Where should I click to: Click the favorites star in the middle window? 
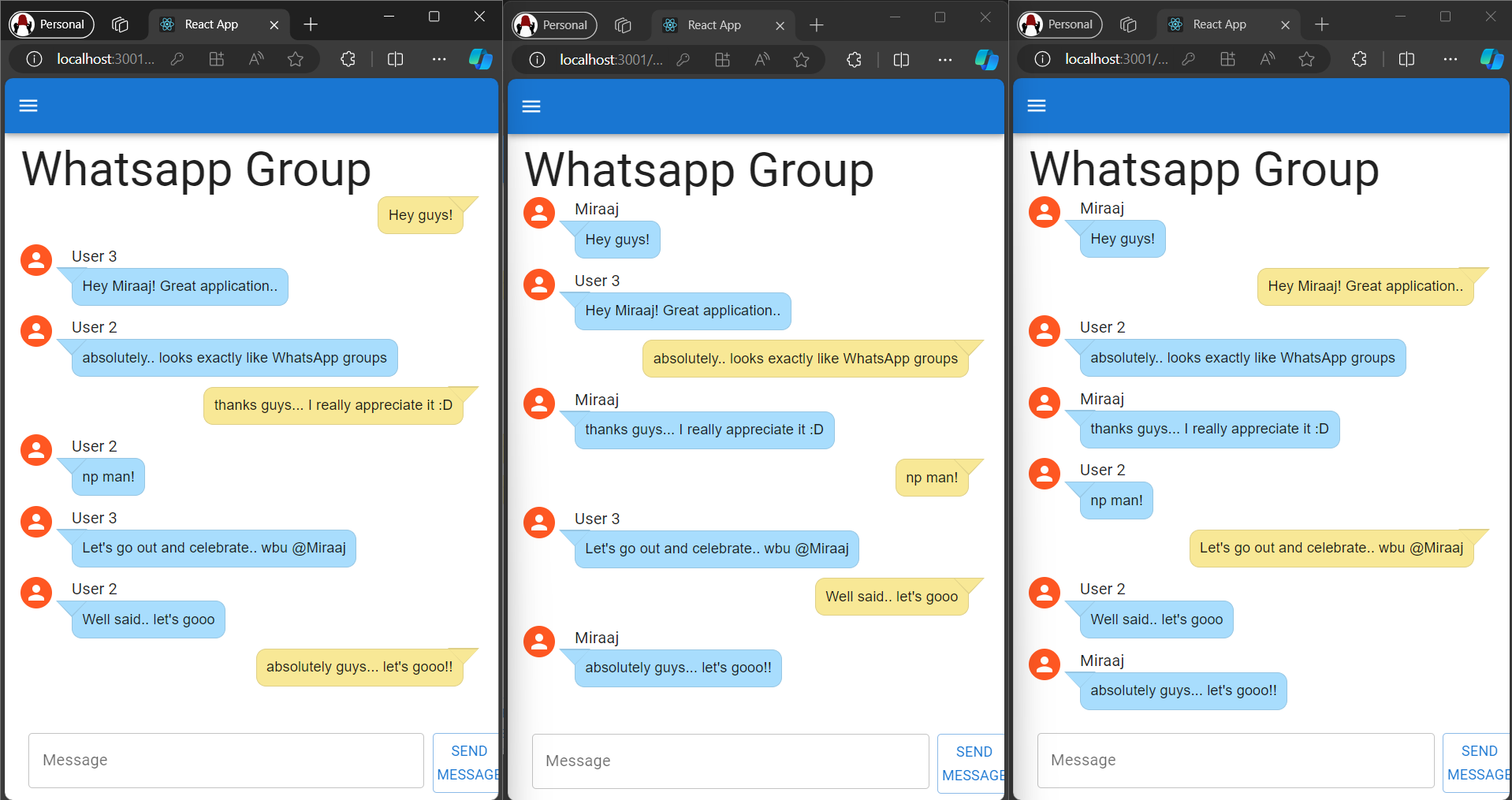(x=801, y=60)
